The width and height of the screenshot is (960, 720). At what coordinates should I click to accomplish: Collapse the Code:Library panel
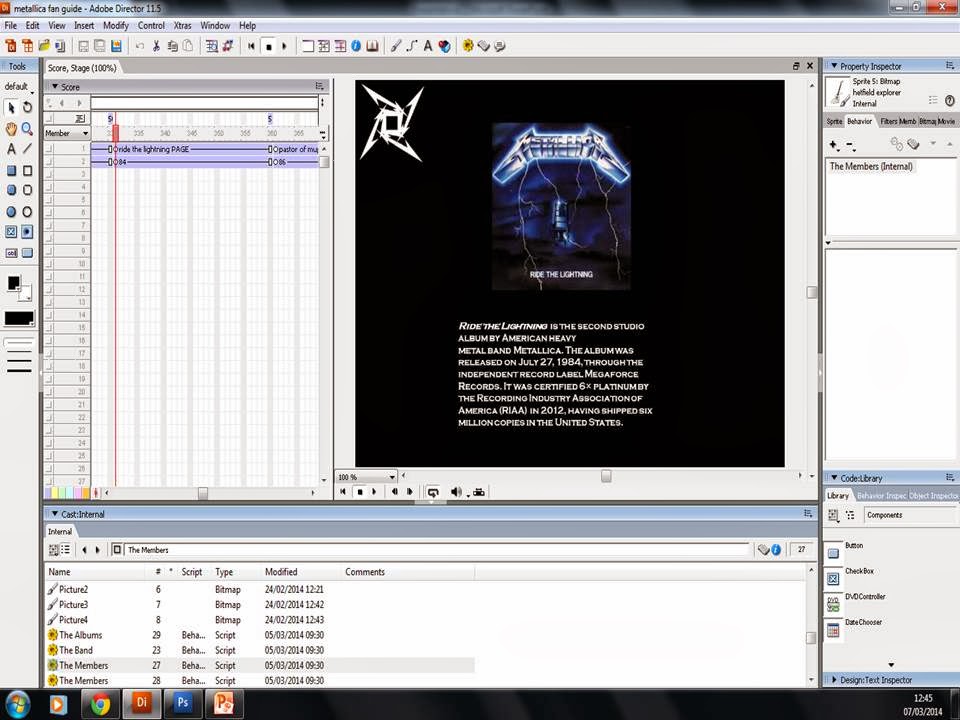833,478
